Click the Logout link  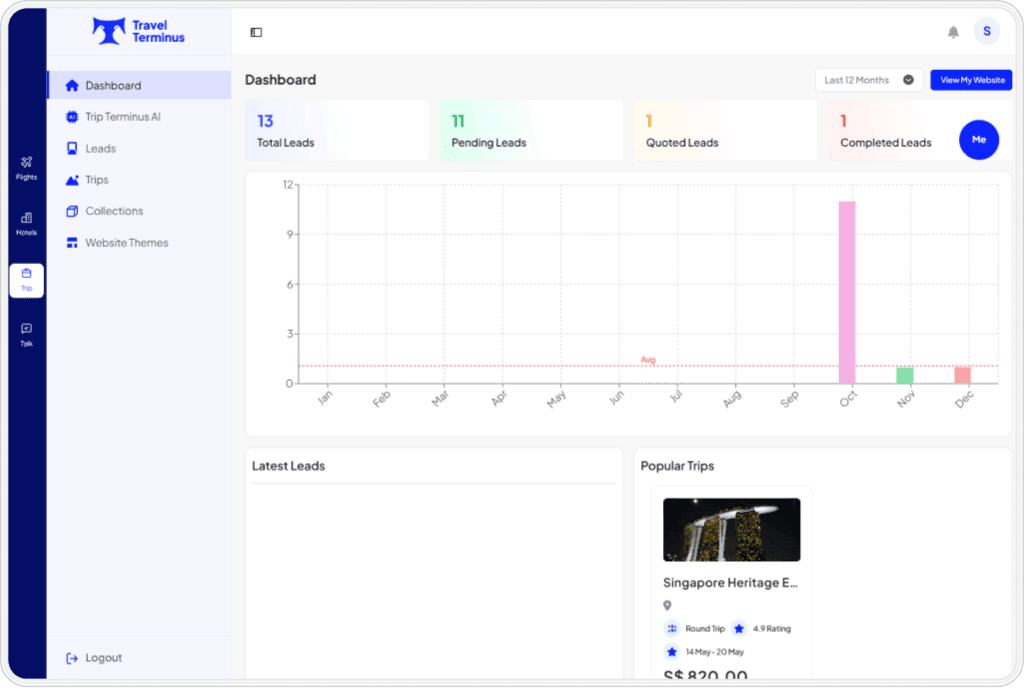tap(103, 658)
